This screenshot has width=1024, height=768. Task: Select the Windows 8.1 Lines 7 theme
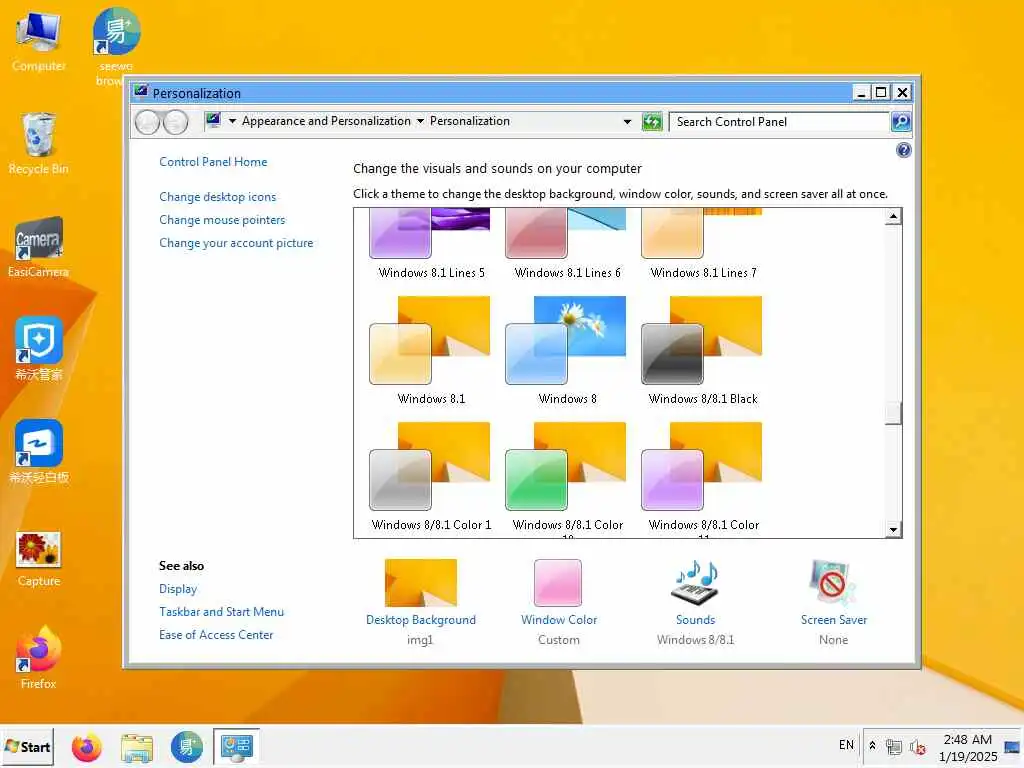[x=703, y=244]
